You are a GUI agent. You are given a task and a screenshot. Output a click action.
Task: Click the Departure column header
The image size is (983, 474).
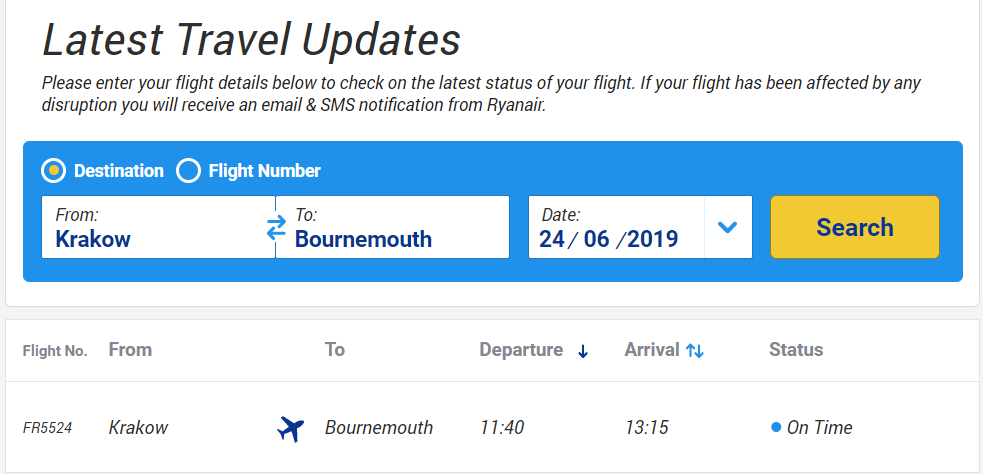[x=522, y=350]
